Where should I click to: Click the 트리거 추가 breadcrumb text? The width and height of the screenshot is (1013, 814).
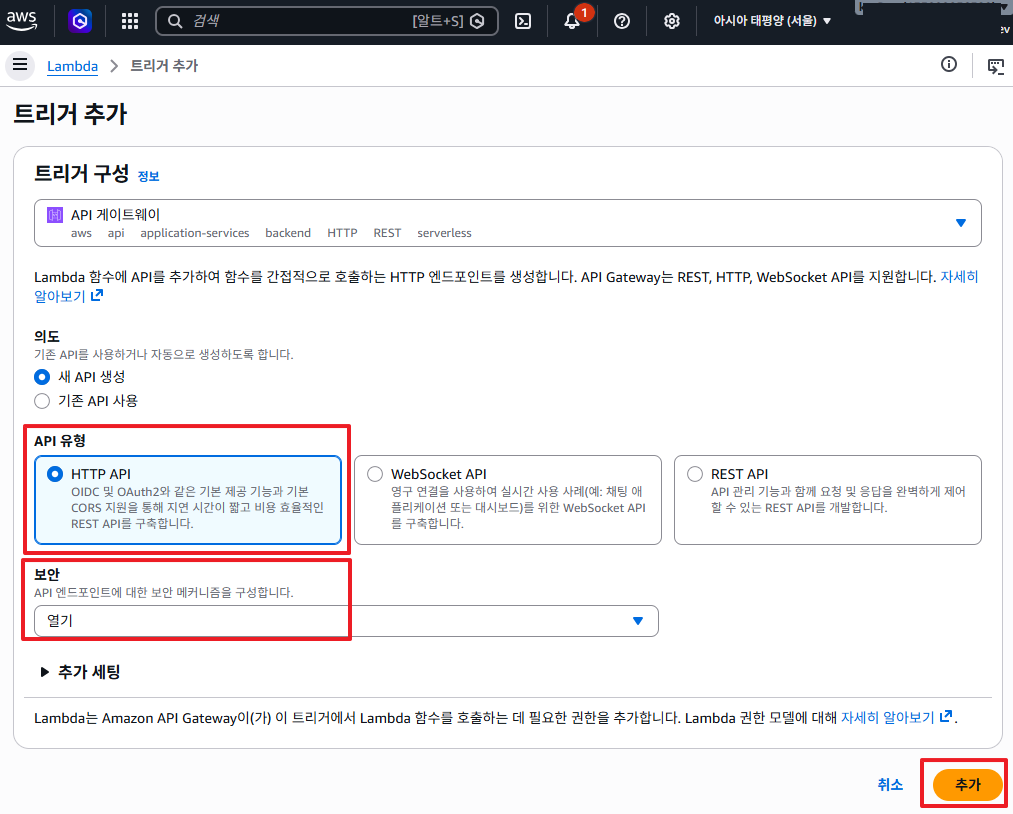click(164, 66)
